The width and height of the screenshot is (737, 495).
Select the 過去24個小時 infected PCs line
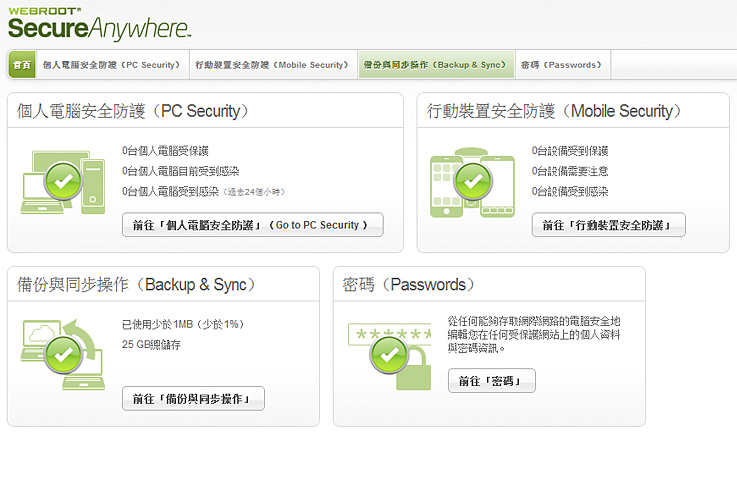tap(204, 192)
